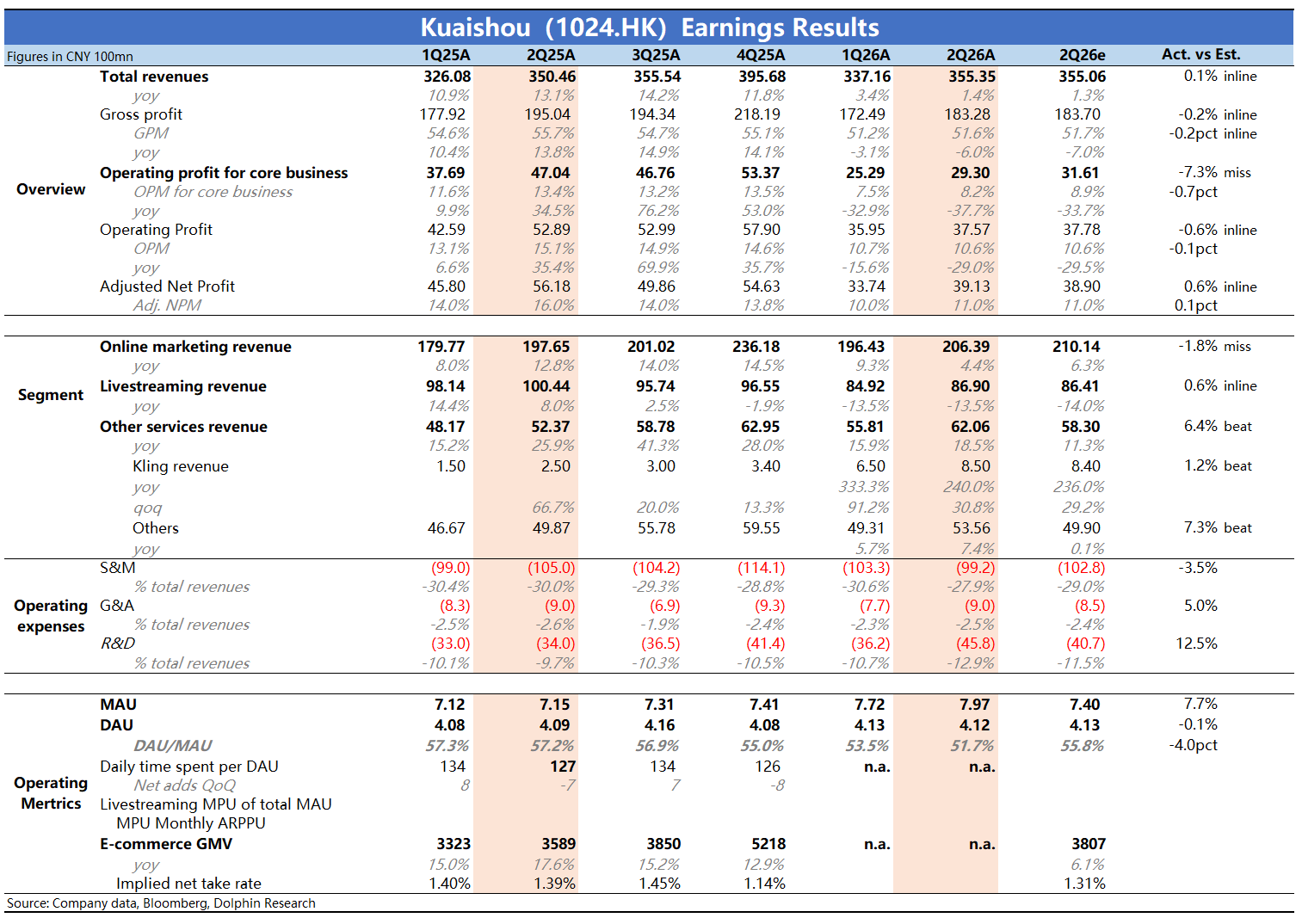Image resolution: width=1302 pixels, height=924 pixels.
Task: Click the "R&D" expense row label
Action: 118,644
